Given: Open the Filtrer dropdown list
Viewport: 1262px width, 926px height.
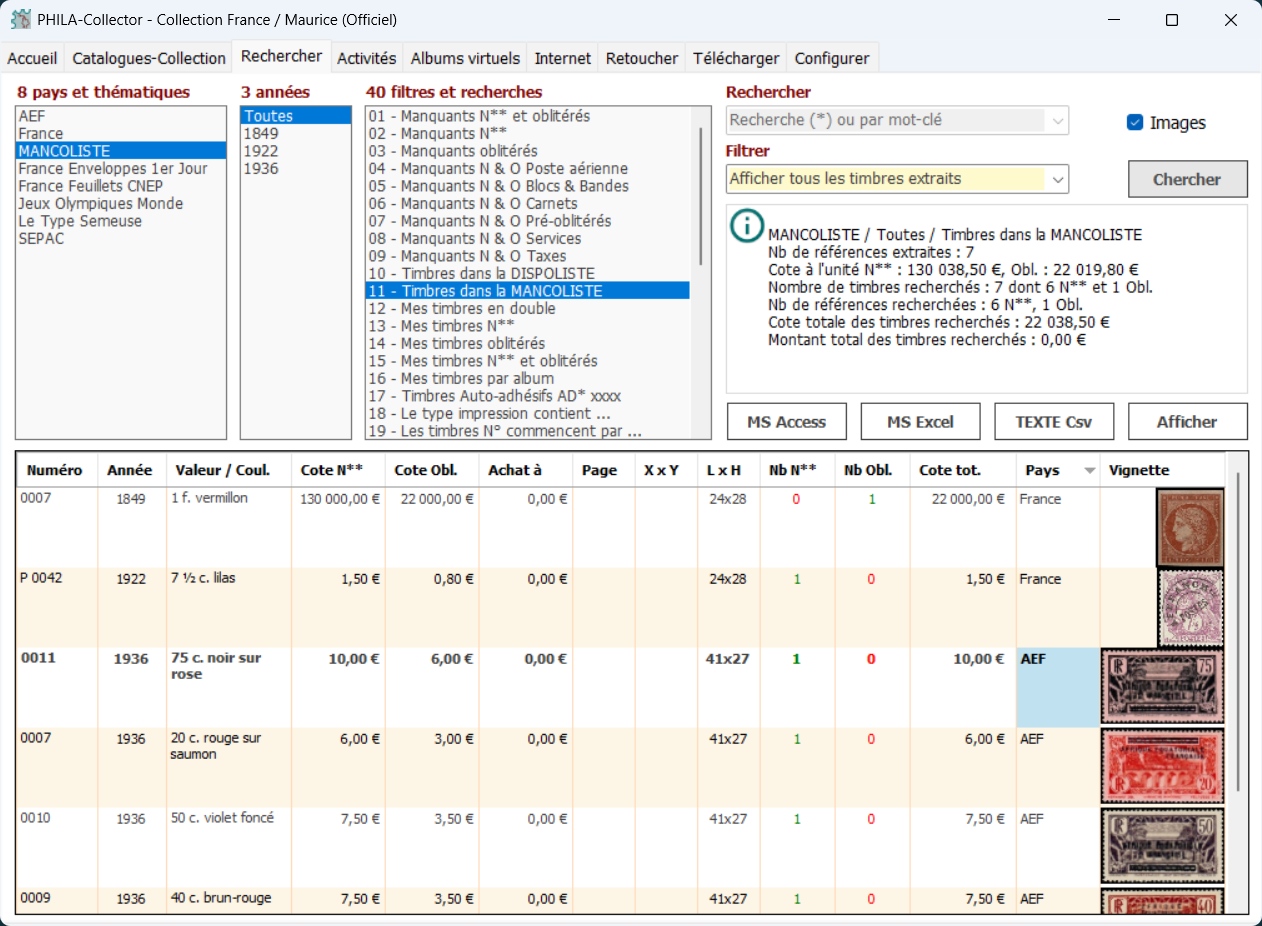Looking at the screenshot, I should (1057, 179).
